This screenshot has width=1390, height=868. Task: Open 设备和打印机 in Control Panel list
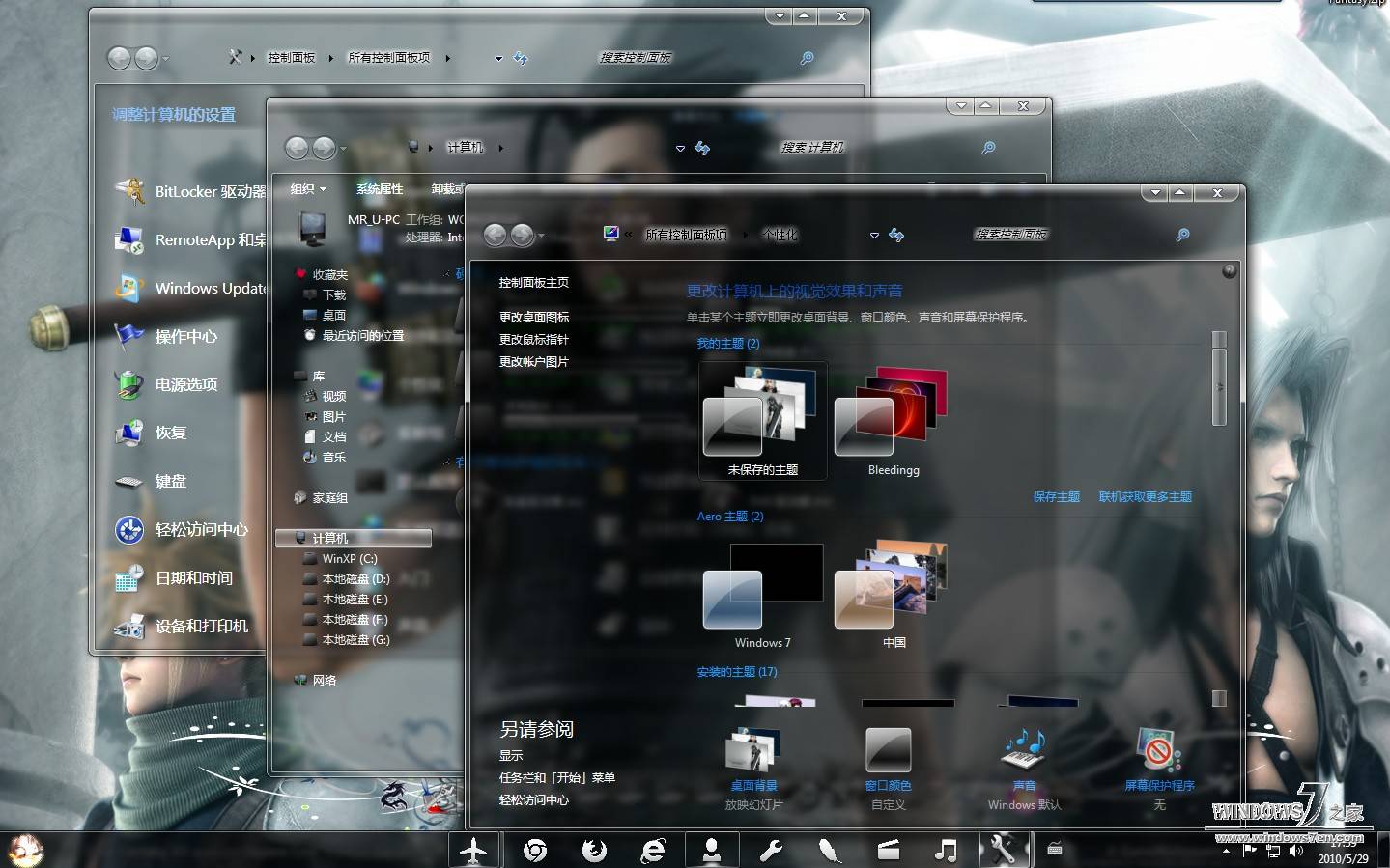[x=181, y=626]
